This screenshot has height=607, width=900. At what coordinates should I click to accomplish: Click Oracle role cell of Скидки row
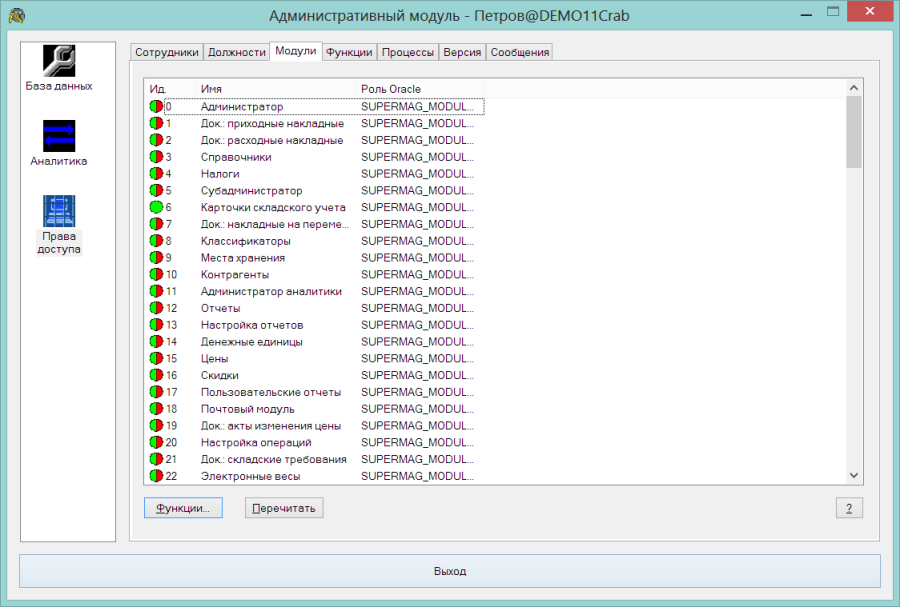[x=417, y=375]
